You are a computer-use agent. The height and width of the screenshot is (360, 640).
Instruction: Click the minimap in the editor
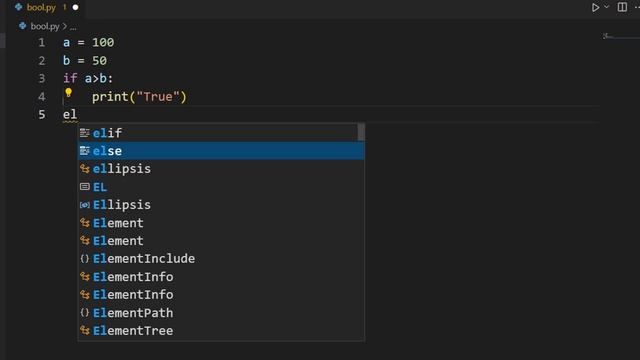pos(620,37)
